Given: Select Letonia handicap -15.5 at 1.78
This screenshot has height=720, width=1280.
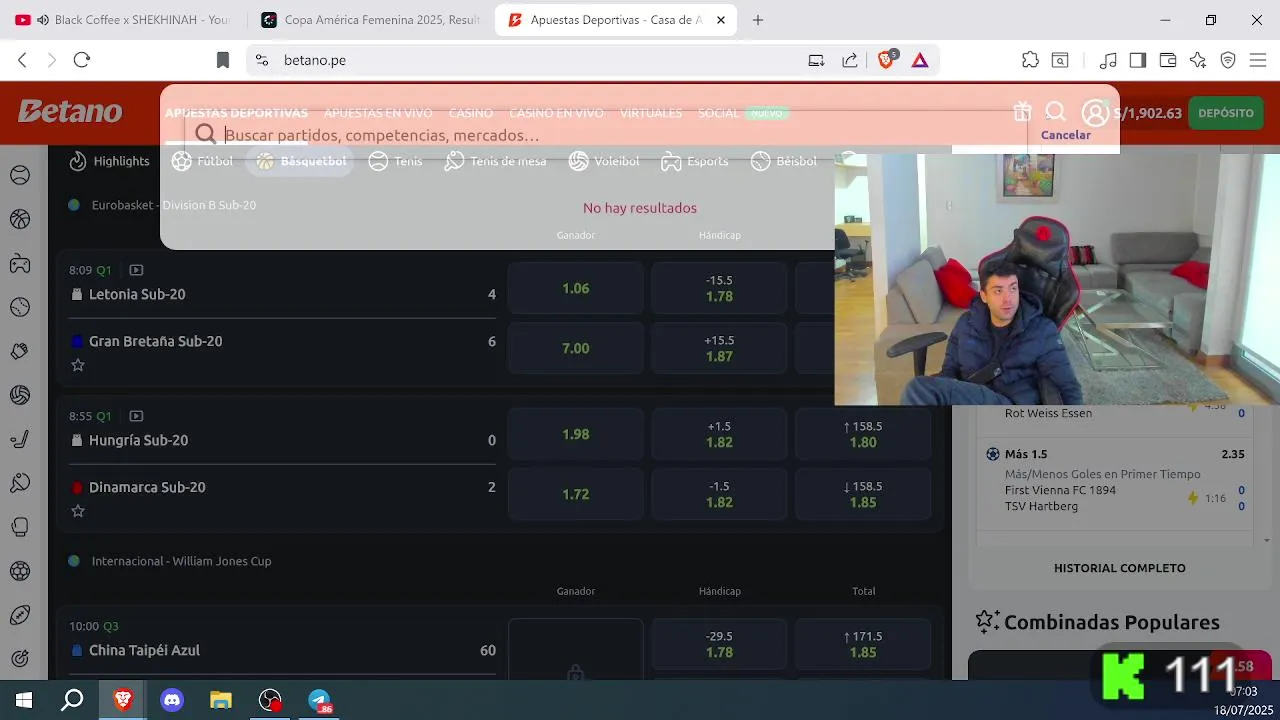Looking at the screenshot, I should click(719, 288).
